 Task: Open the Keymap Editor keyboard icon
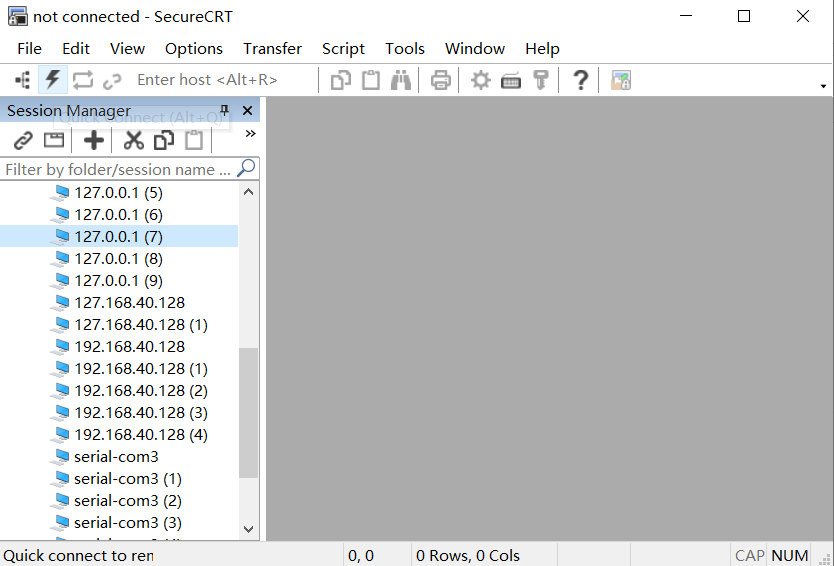(511, 81)
